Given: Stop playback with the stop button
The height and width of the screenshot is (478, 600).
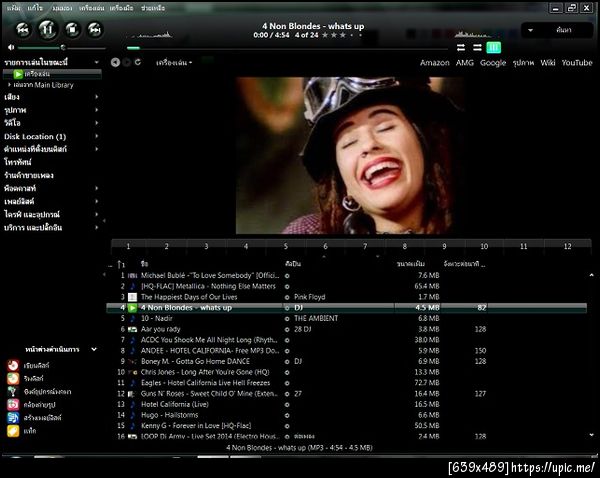Looking at the screenshot, I should point(72,29).
